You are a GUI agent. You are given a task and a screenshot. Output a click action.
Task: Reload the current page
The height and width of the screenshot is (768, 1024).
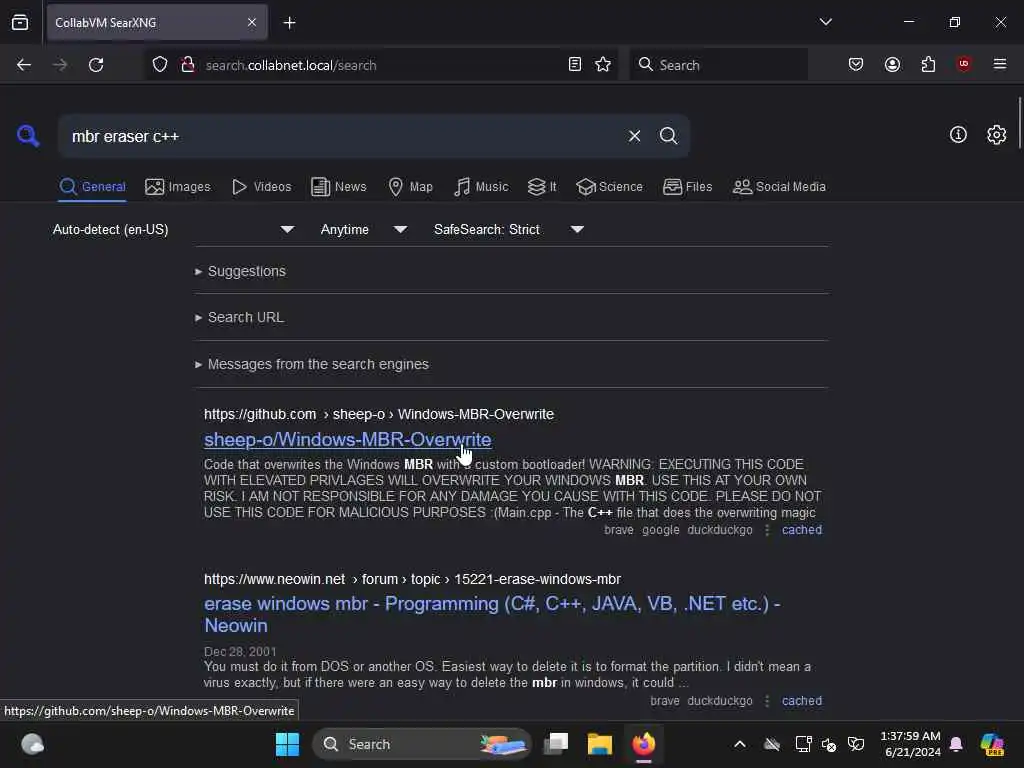(96, 65)
